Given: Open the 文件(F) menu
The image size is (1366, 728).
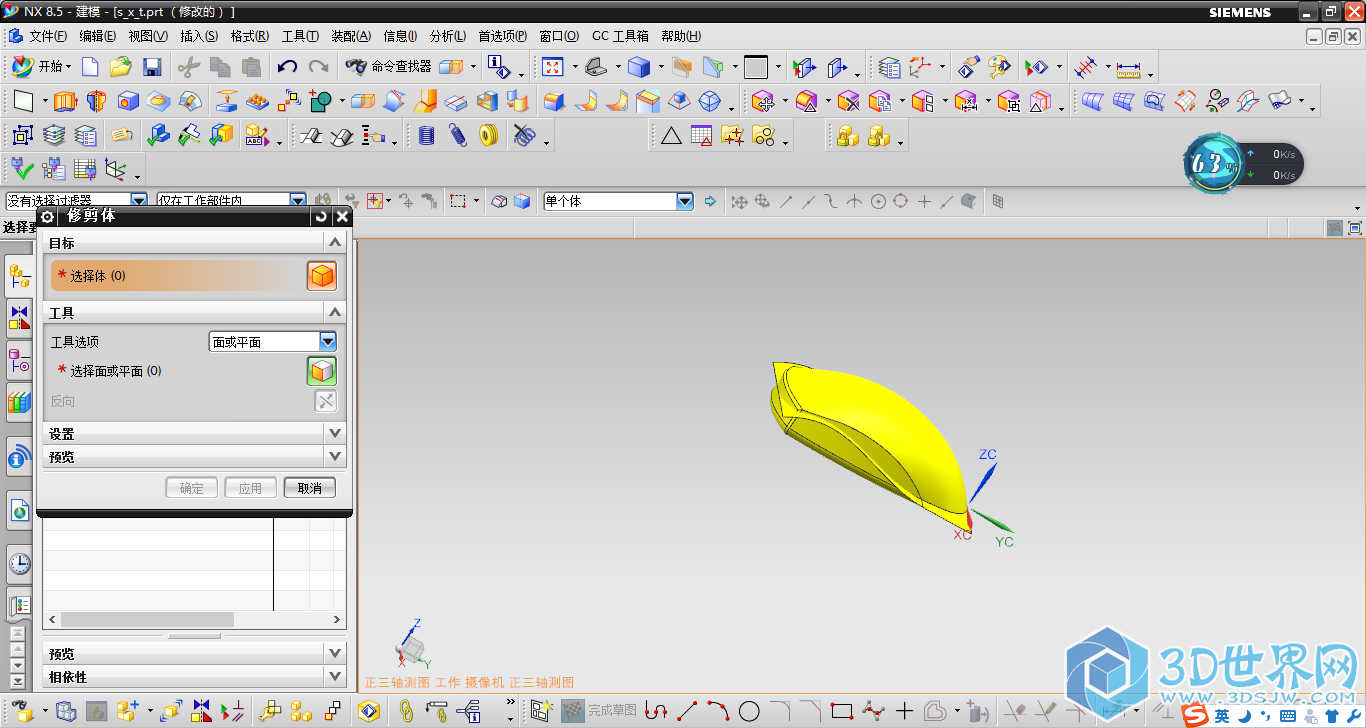Looking at the screenshot, I should [x=47, y=36].
